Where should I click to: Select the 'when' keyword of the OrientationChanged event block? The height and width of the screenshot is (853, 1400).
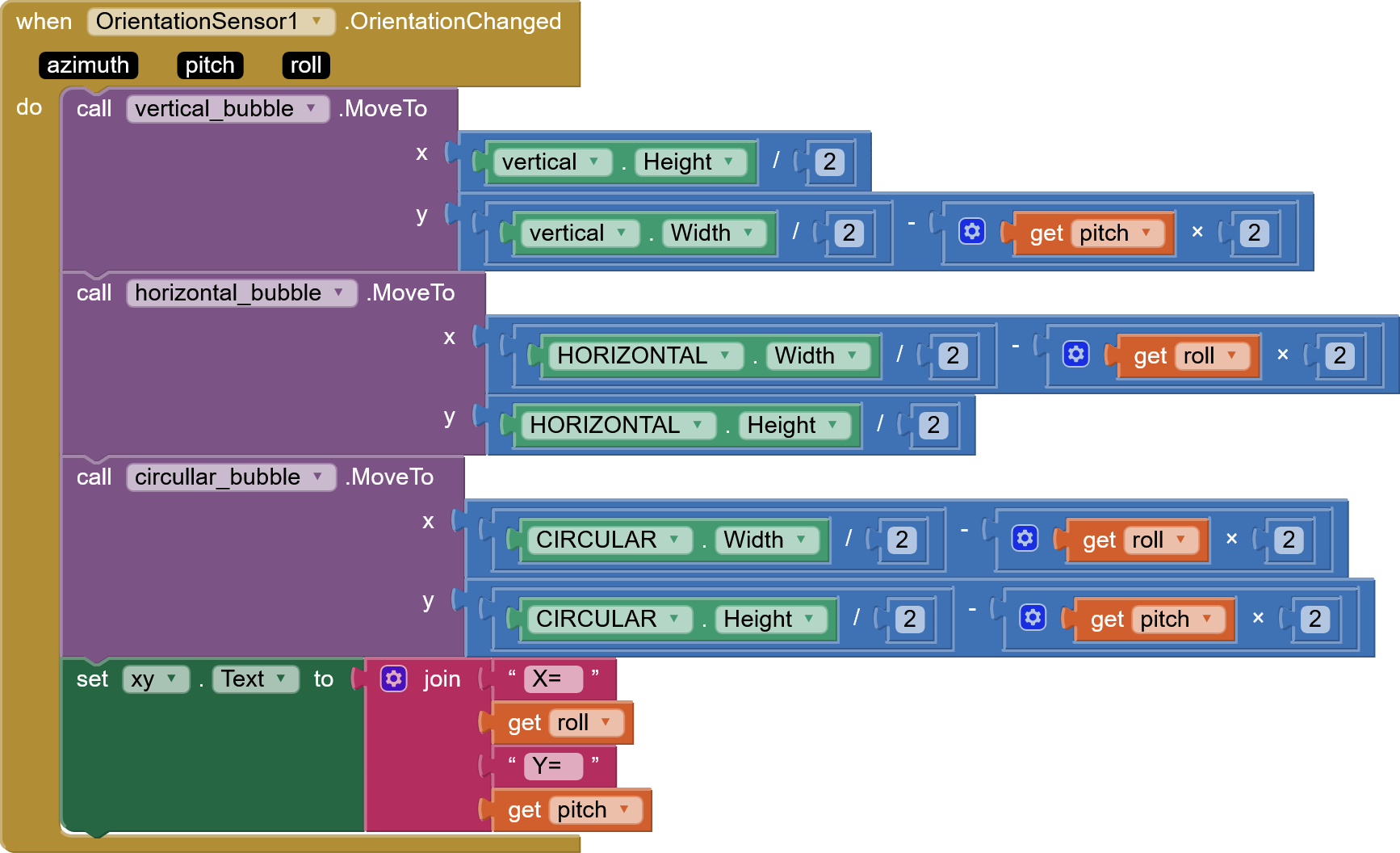(x=44, y=22)
